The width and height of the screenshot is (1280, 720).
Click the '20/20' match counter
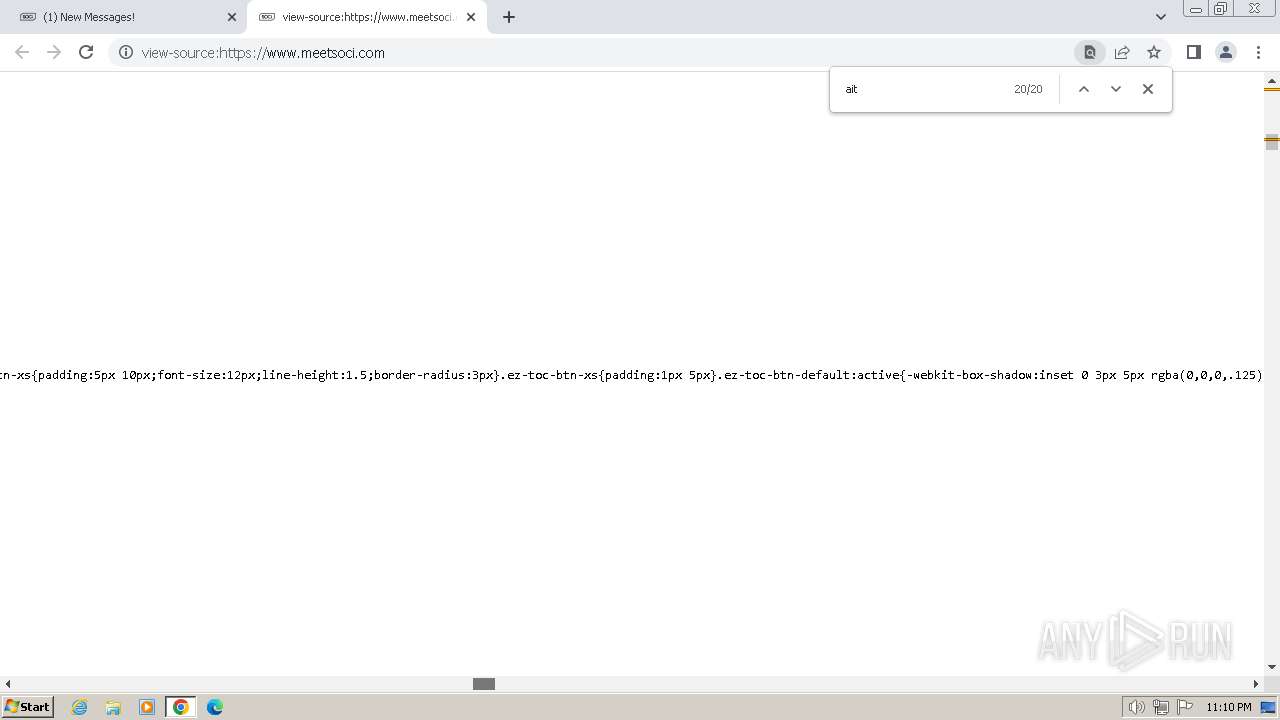(x=1028, y=89)
